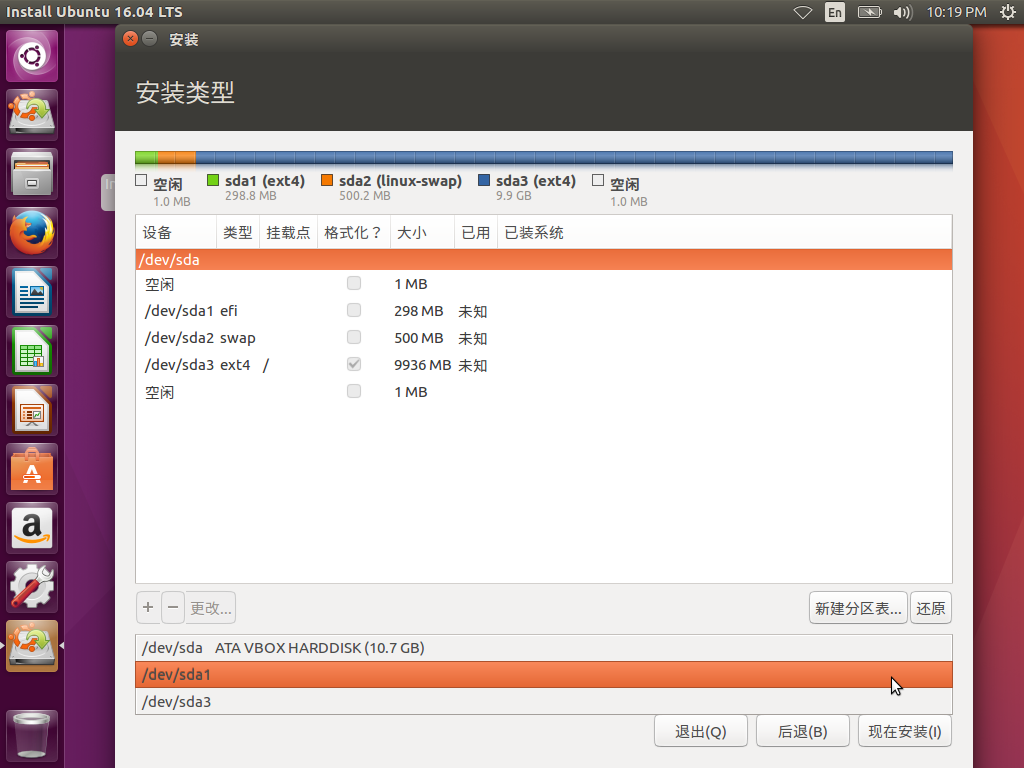Select the /dev/sda3 ext4 partition row
This screenshot has width=1024, height=768.
(543, 364)
